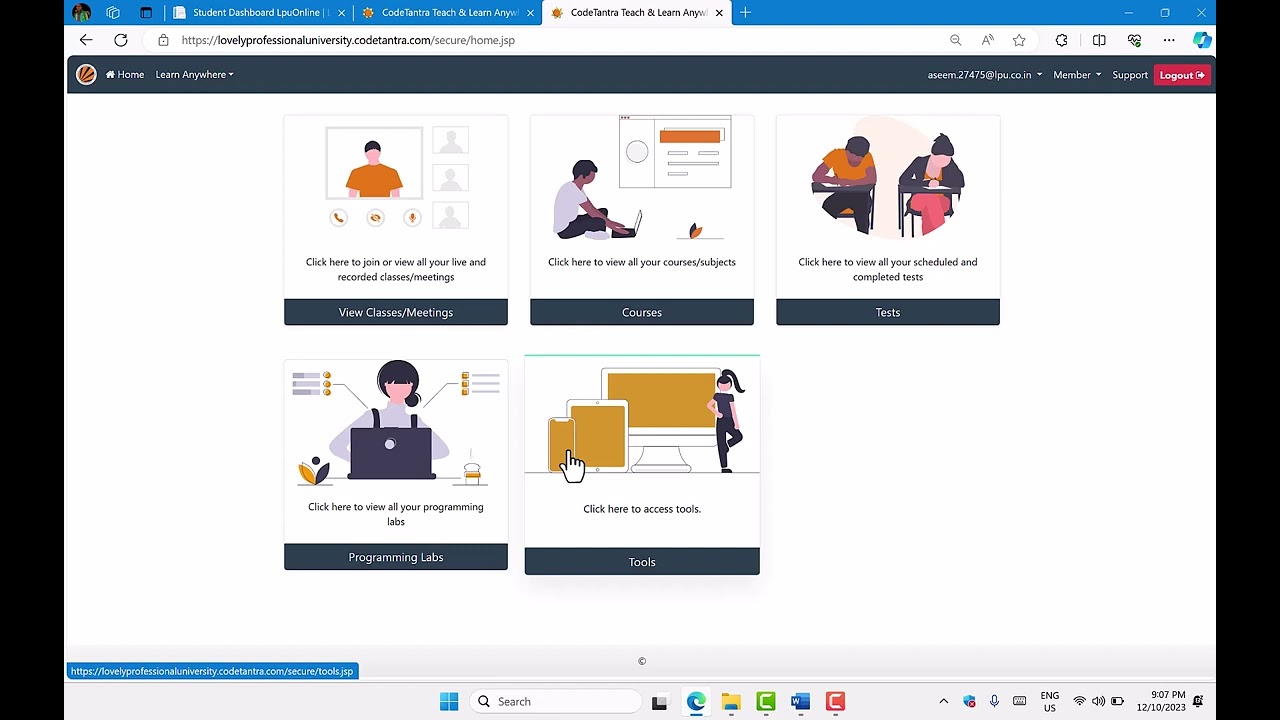Open the aseem.27475@lpu.co.in account dropdown

(x=984, y=75)
